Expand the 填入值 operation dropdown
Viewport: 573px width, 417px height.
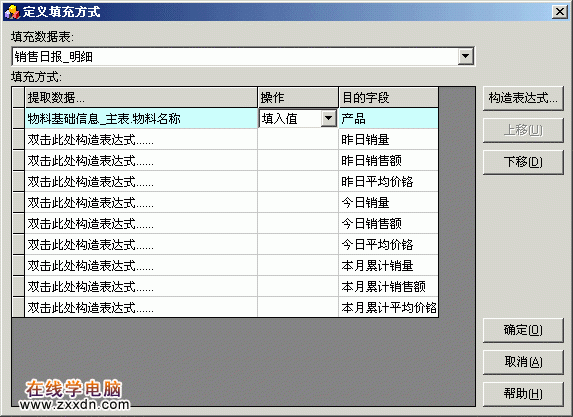[329, 118]
